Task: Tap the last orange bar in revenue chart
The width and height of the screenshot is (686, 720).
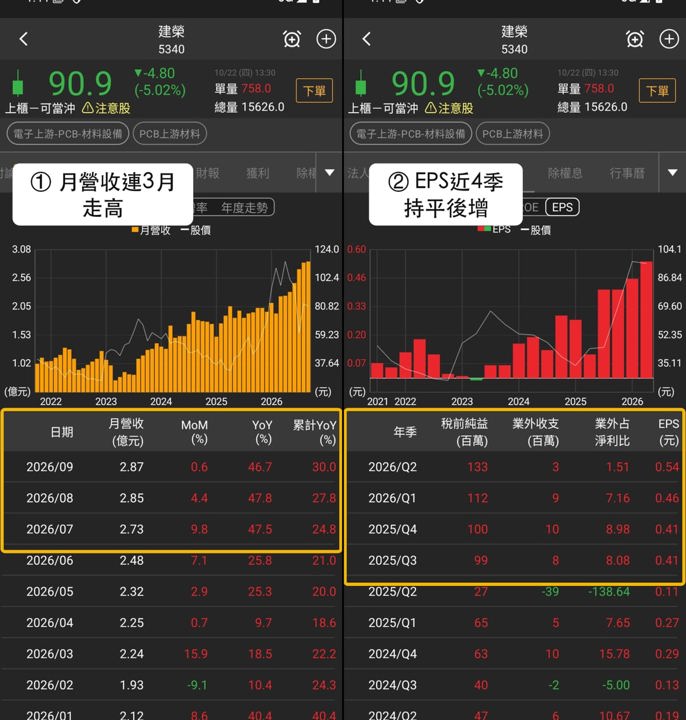Action: [308, 326]
